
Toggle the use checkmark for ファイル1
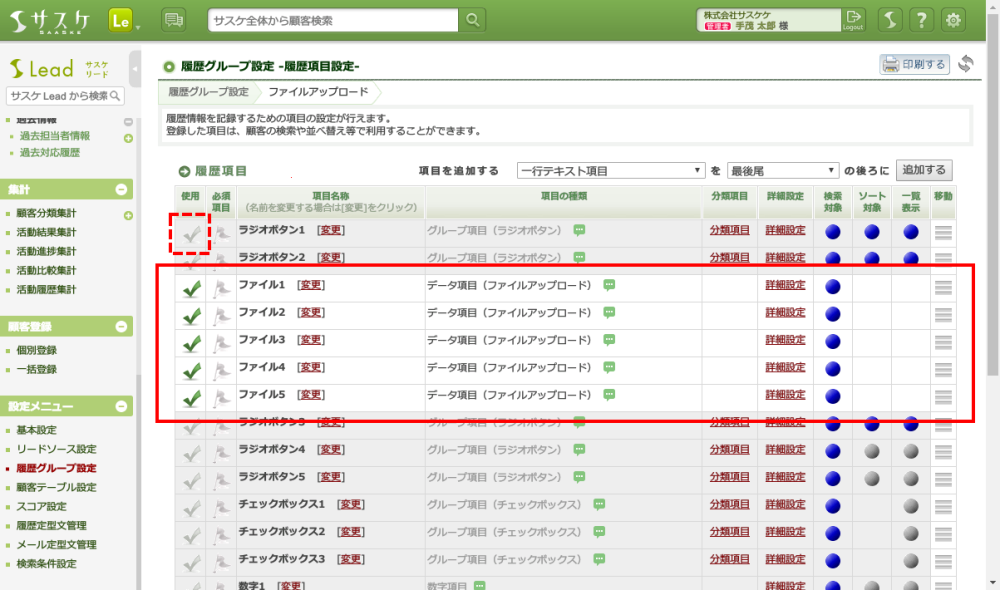click(x=191, y=289)
